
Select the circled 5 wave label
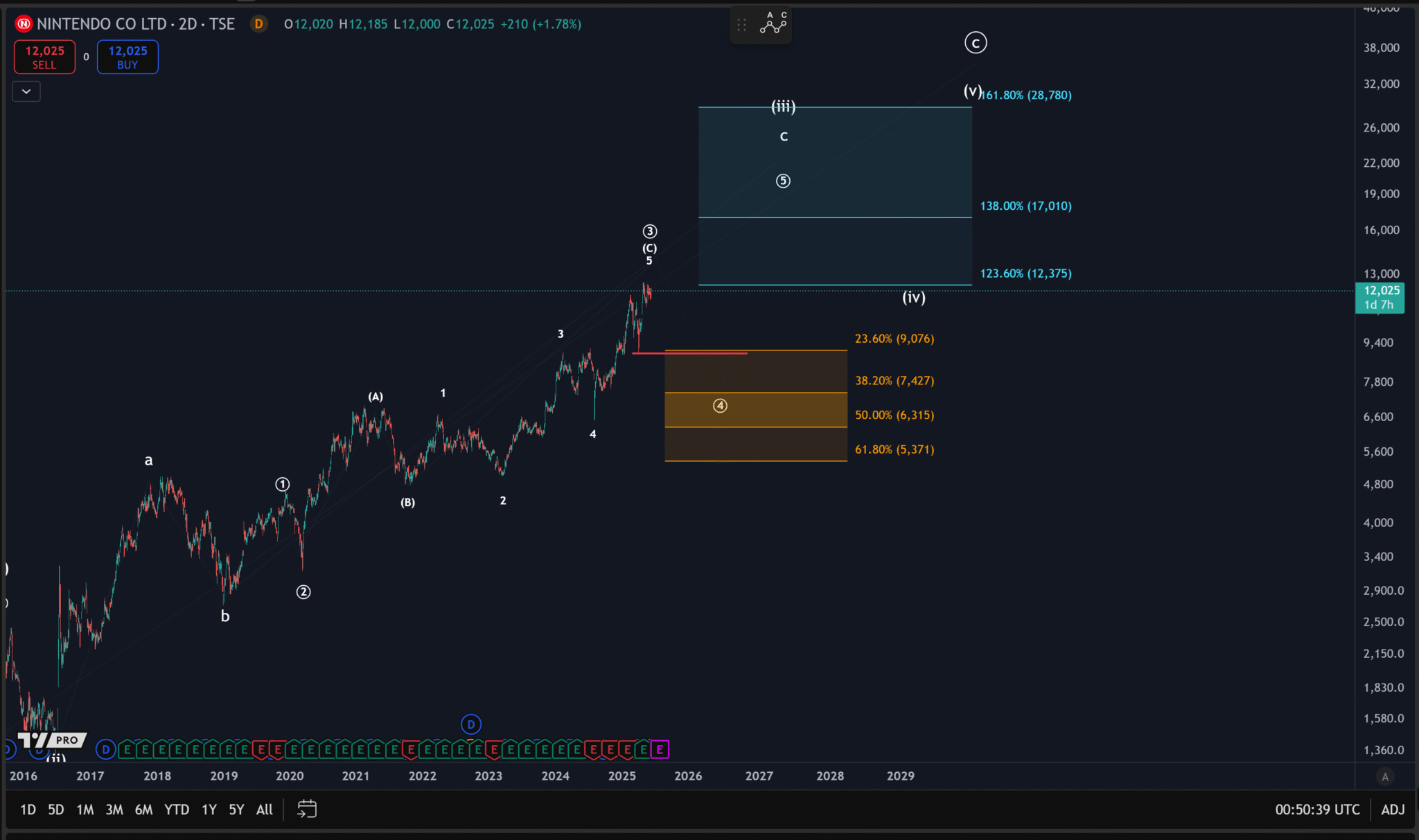[783, 181]
